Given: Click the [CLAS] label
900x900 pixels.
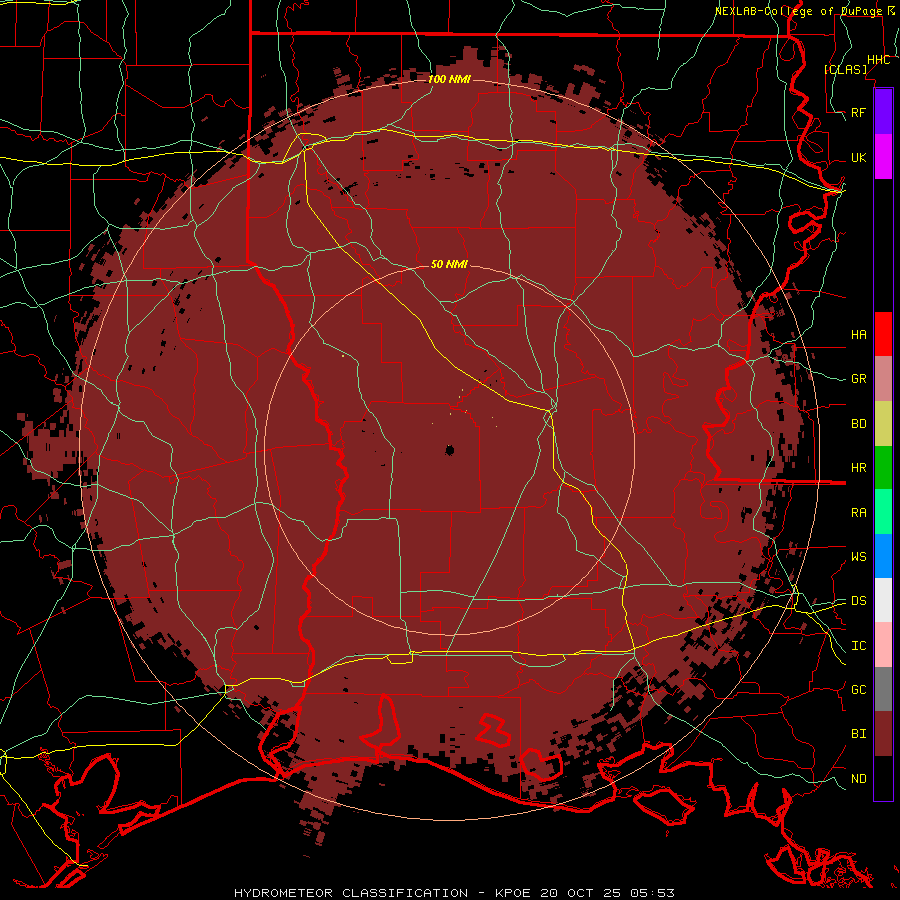Looking at the screenshot, I should pos(845,69).
